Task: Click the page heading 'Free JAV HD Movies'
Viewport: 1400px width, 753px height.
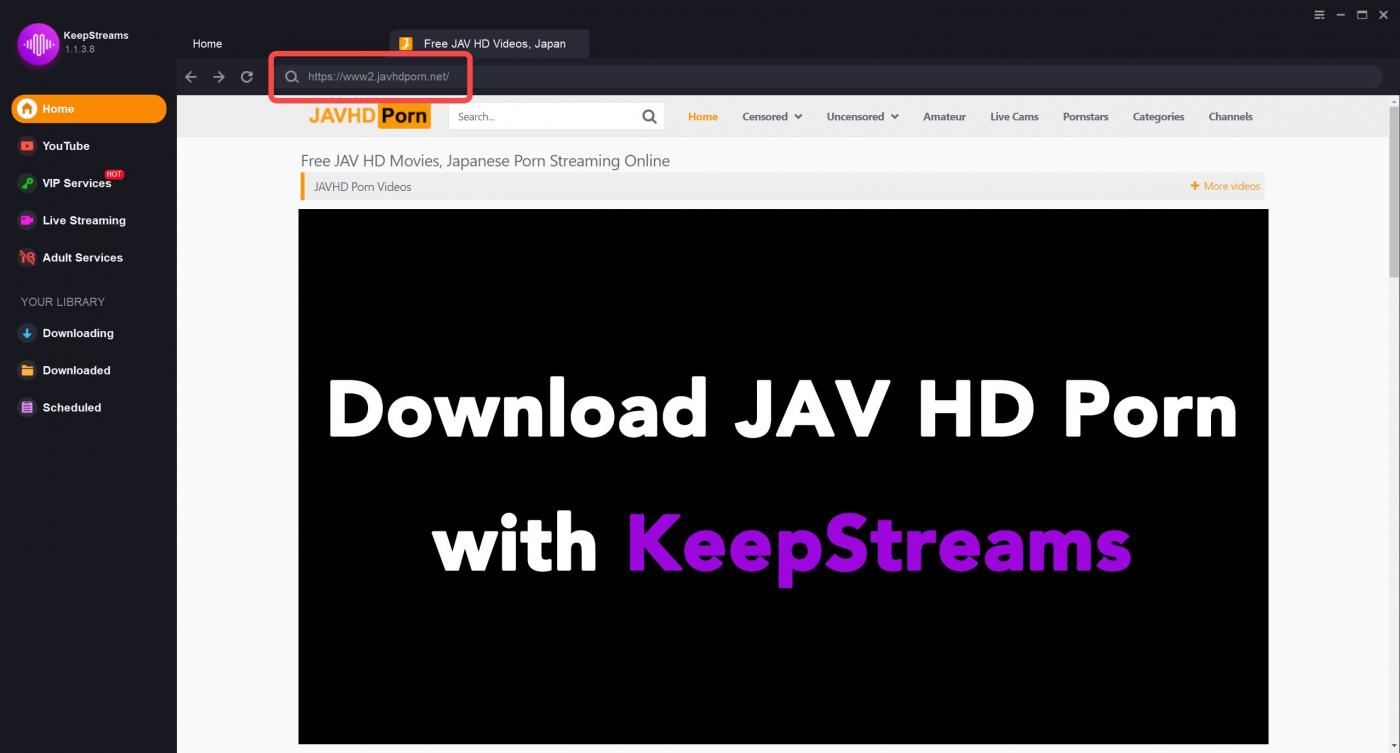Action: [485, 161]
